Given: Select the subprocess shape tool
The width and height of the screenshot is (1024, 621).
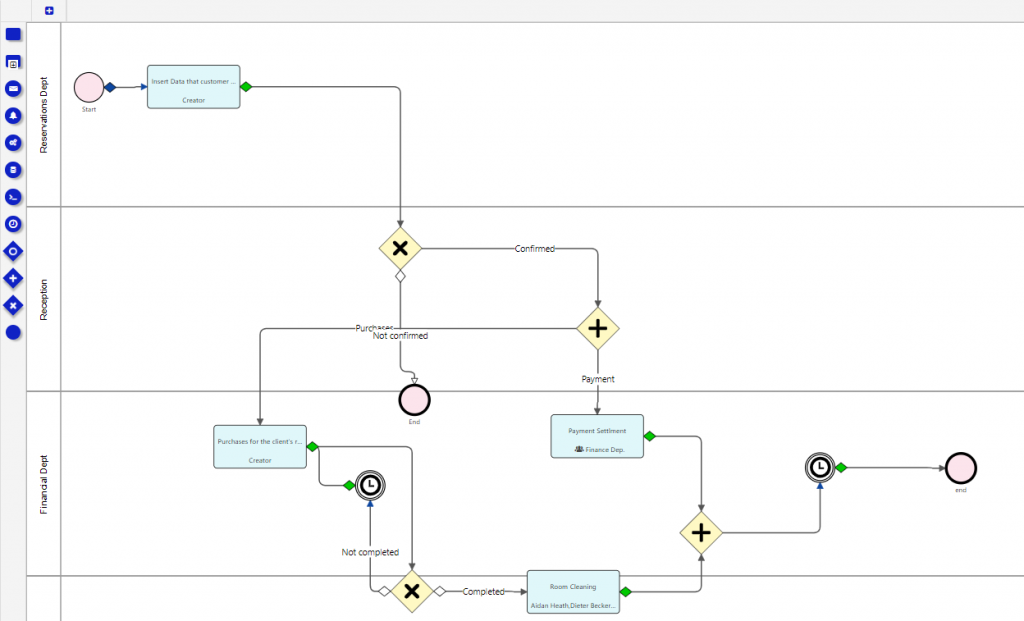Looking at the screenshot, I should pos(13,61).
